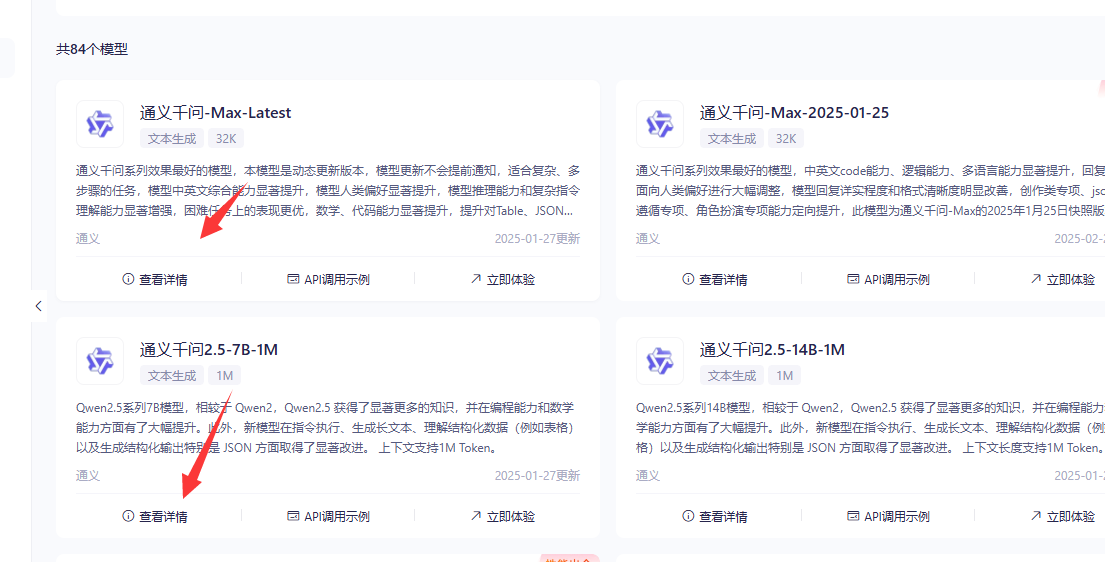Click the API icon on 通义千问-Max-Latest card

[293, 279]
